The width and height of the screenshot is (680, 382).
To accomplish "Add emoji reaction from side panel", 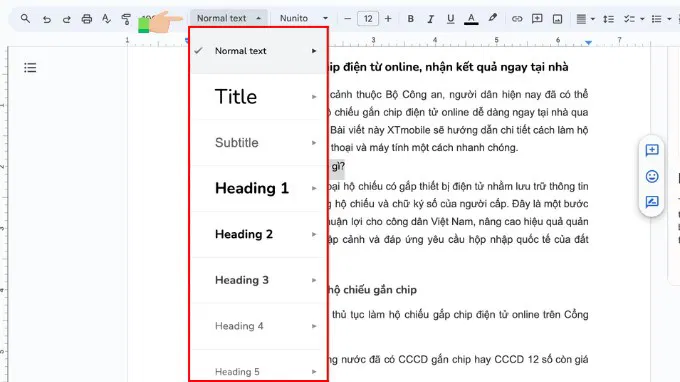I will coord(652,176).
